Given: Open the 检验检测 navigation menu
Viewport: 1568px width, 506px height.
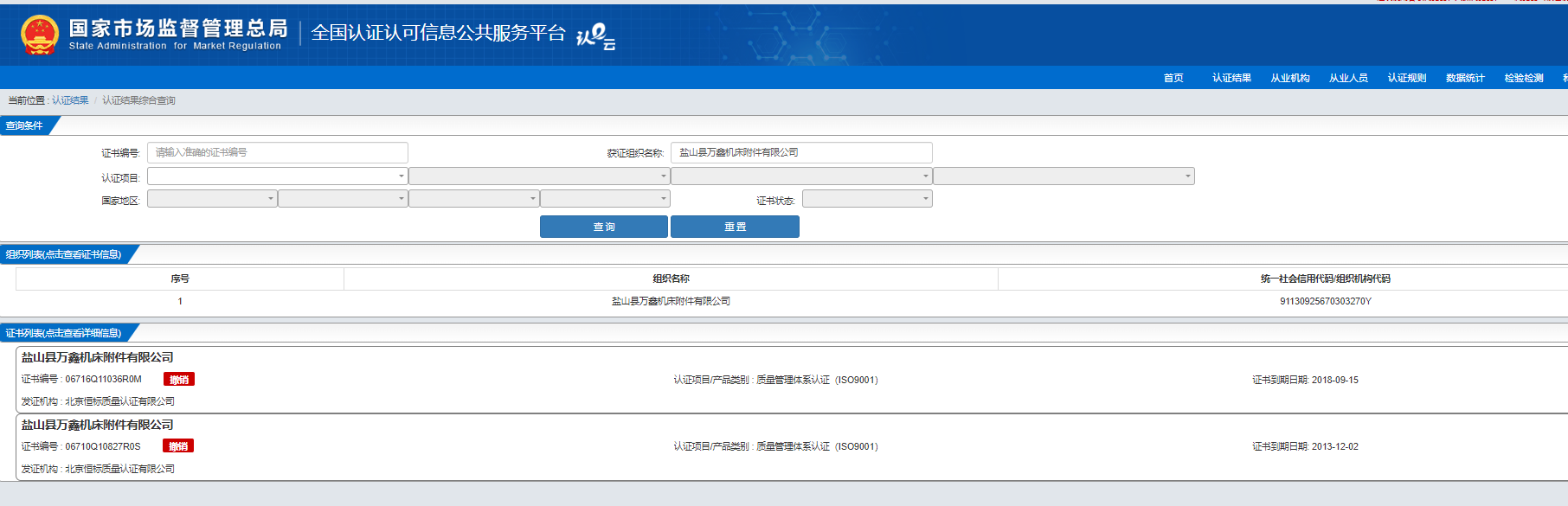Looking at the screenshot, I should click(x=1524, y=78).
